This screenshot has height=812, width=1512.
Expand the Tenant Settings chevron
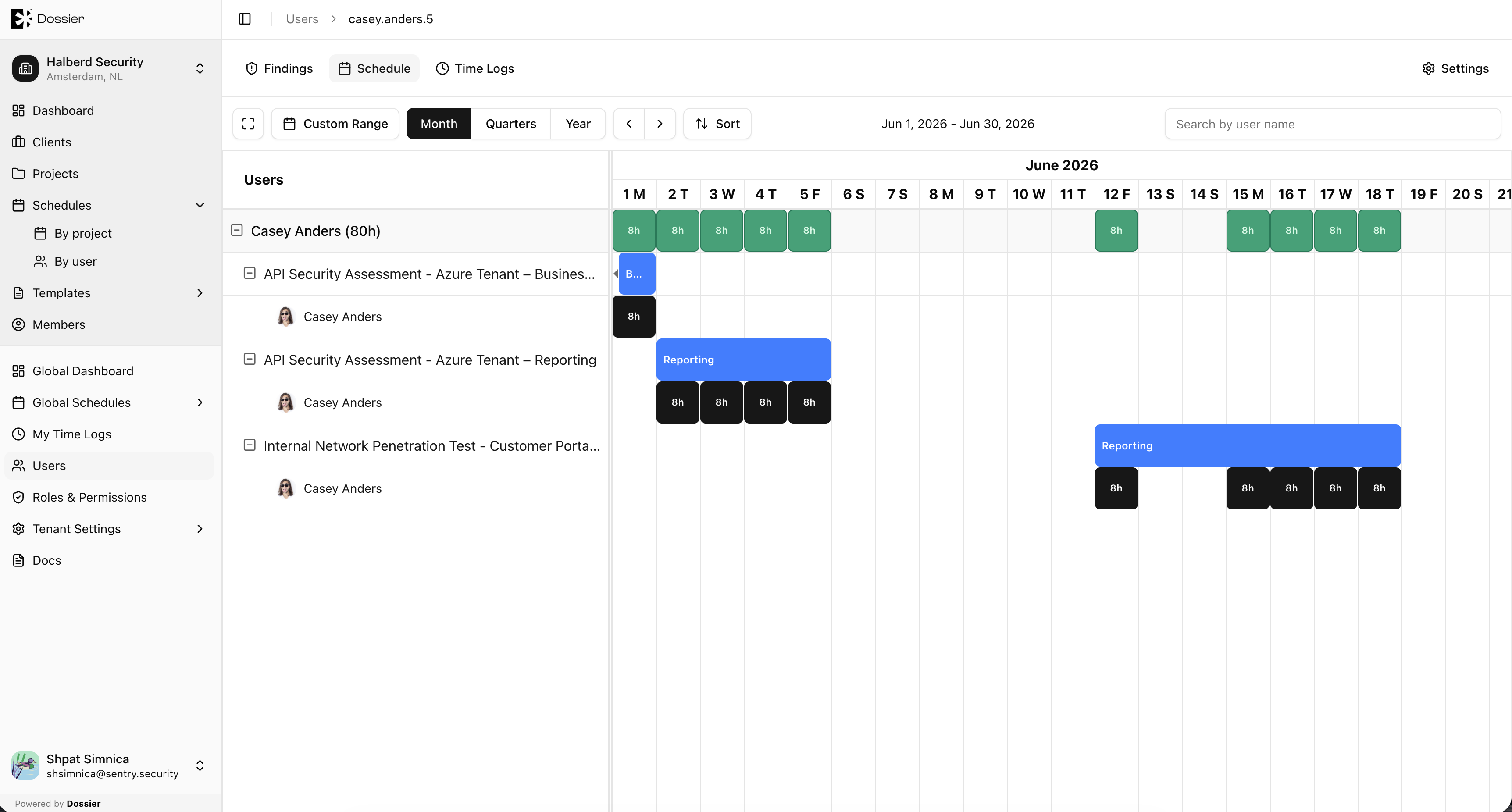200,529
